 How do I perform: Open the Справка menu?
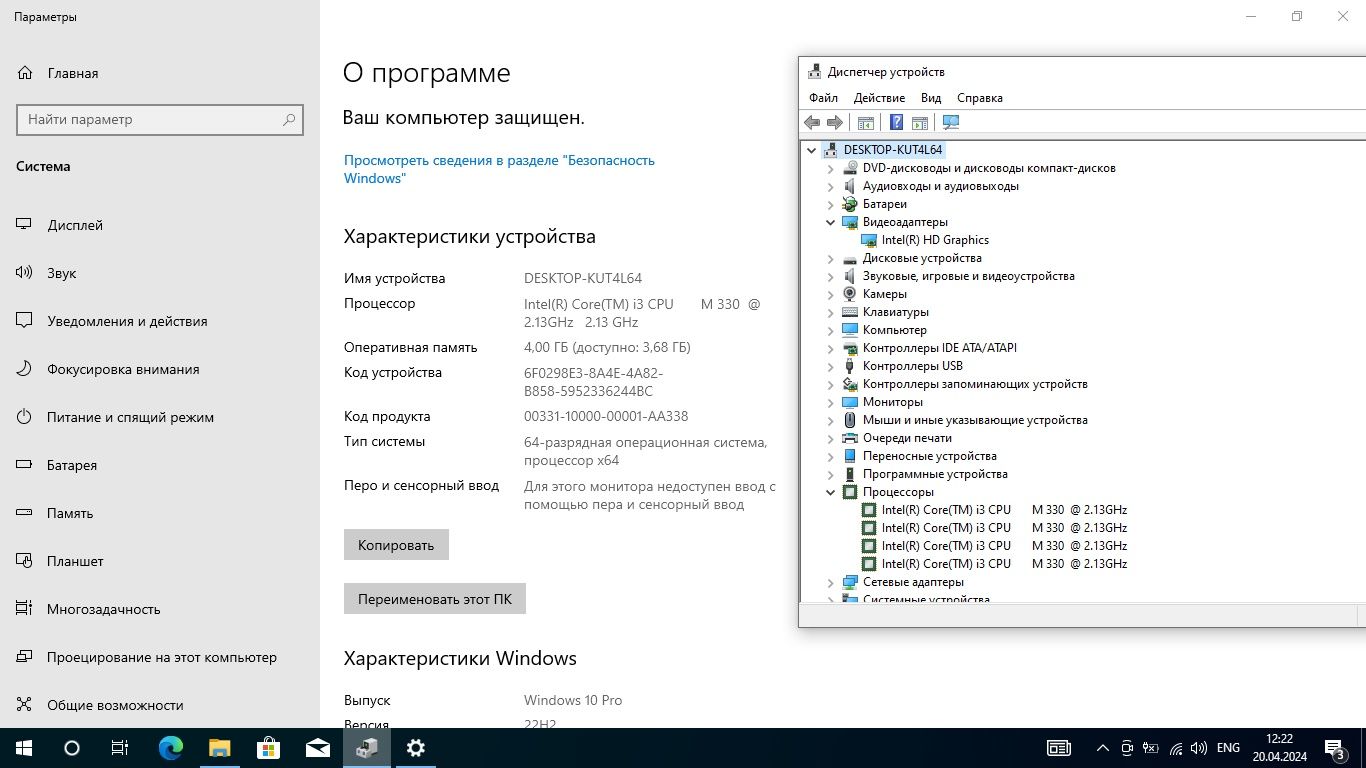pyautogui.click(x=979, y=98)
